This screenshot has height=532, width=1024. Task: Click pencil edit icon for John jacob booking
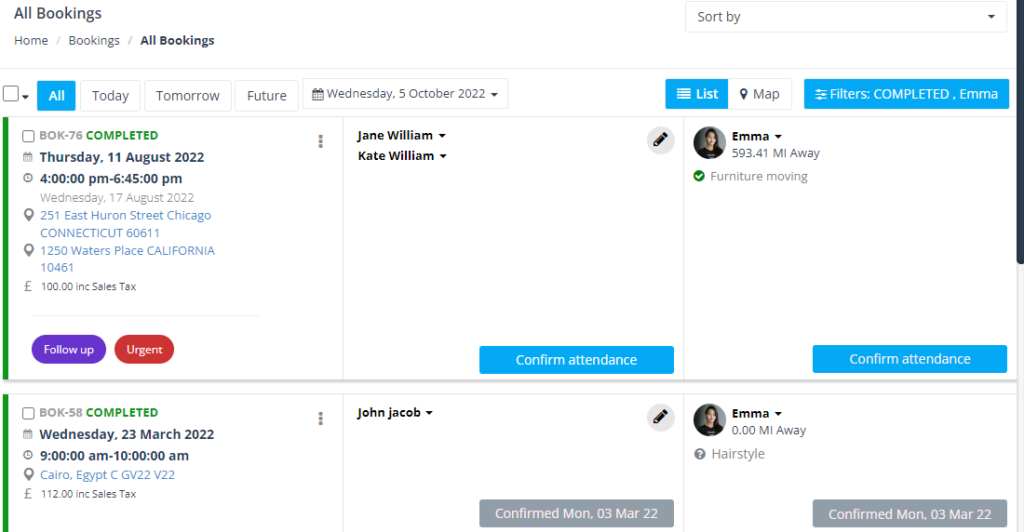pyautogui.click(x=660, y=417)
